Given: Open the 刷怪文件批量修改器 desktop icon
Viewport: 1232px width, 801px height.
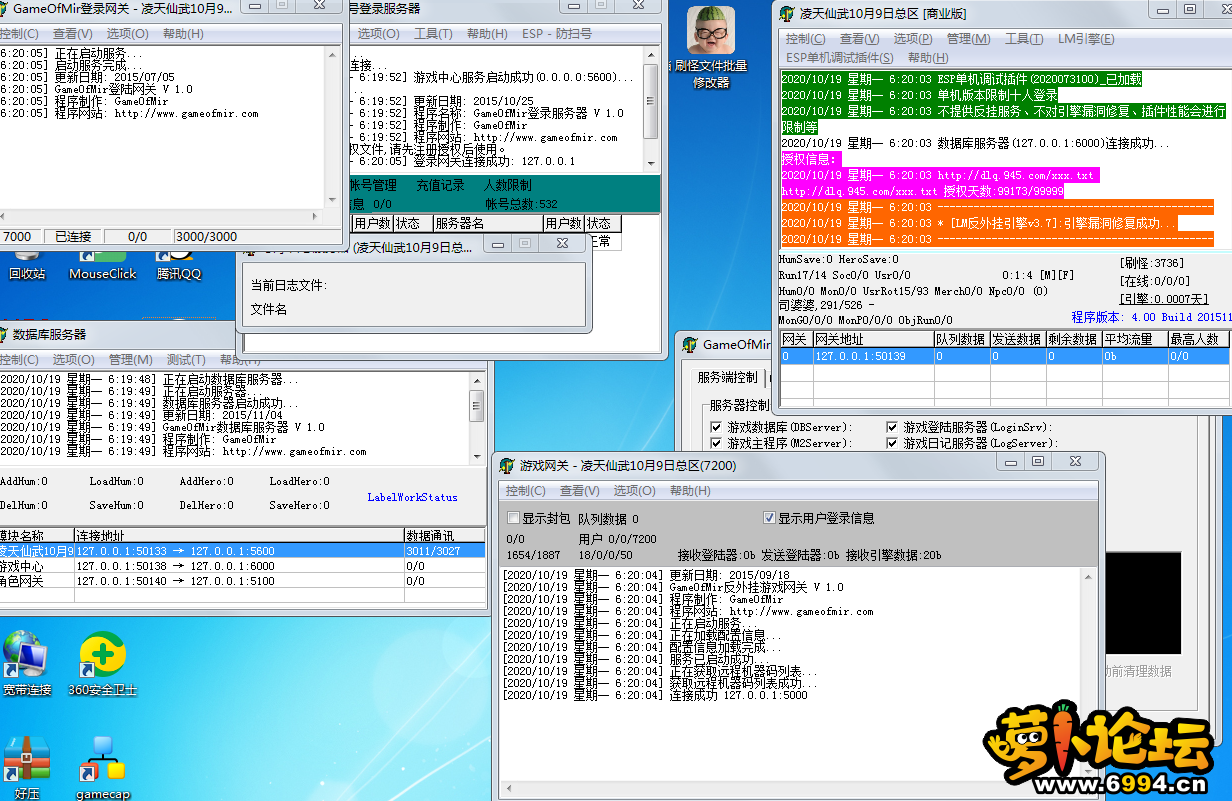Looking at the screenshot, I should 711,46.
